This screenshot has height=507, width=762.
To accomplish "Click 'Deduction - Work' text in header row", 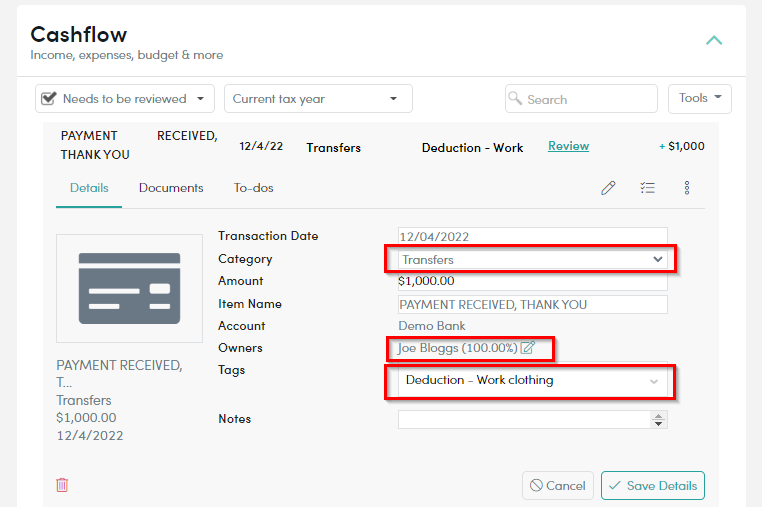I will point(472,148).
